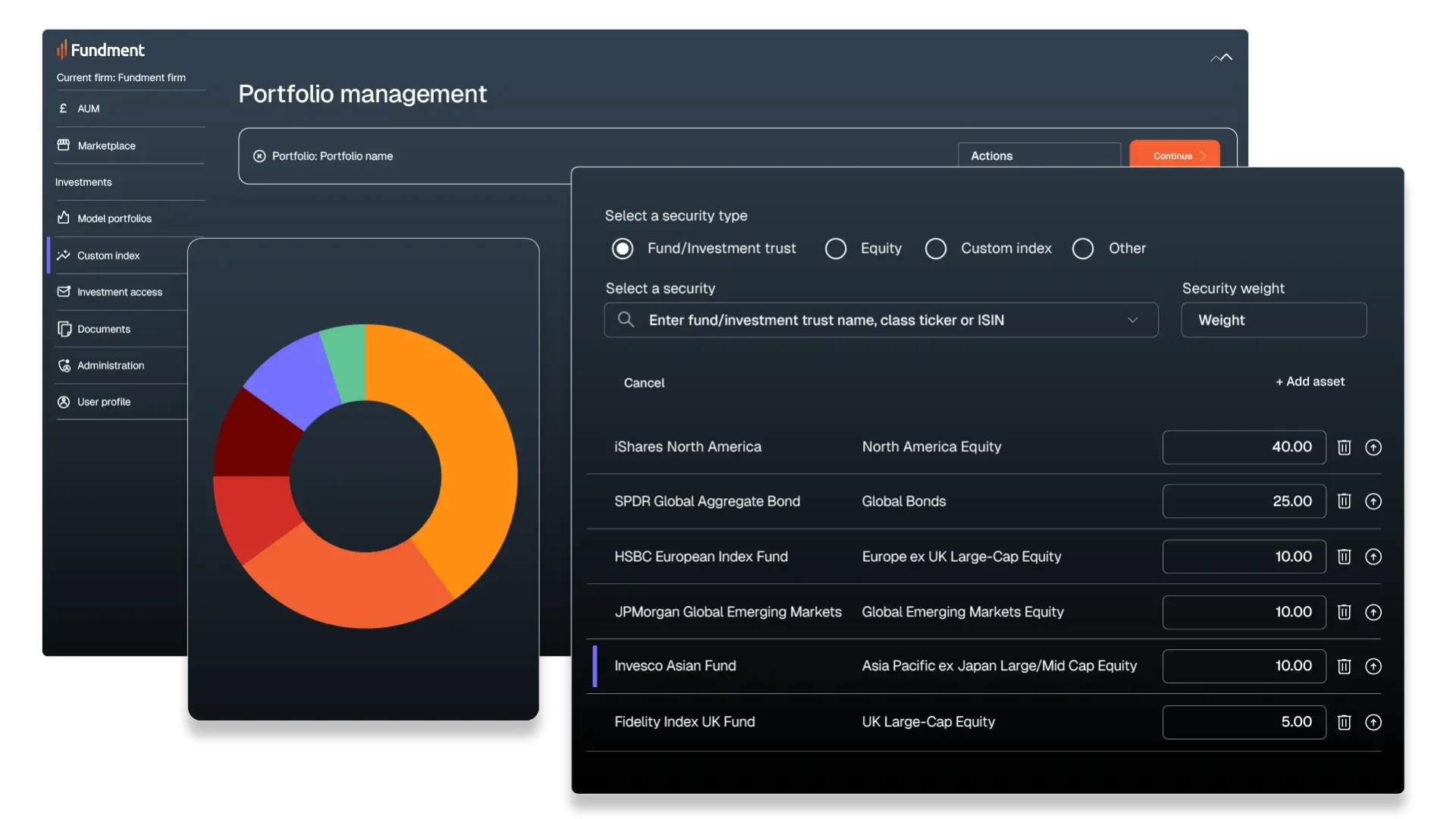Delete the Invesco Asian Fund row
This screenshot has height=819, width=1456.
[1344, 666]
